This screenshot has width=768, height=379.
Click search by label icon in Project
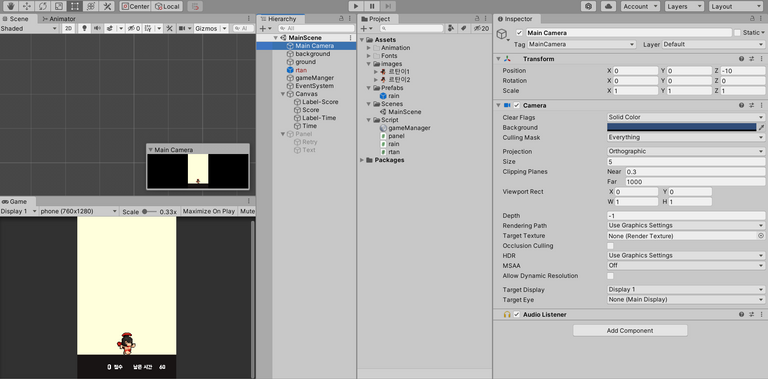point(463,29)
